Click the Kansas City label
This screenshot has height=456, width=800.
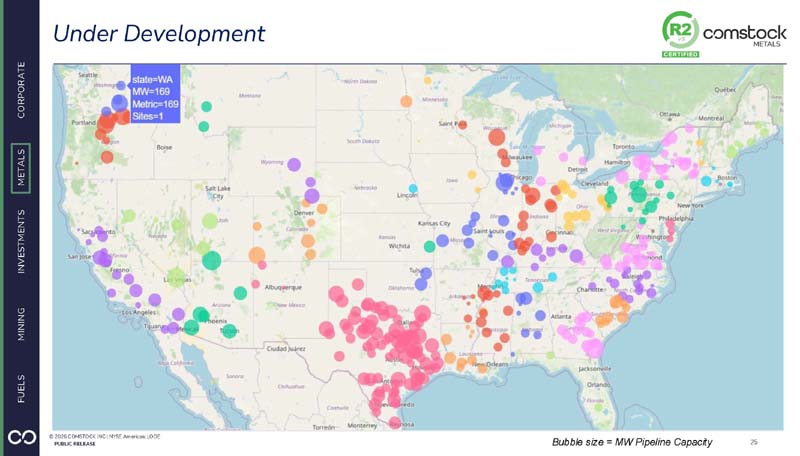pyautogui.click(x=434, y=223)
